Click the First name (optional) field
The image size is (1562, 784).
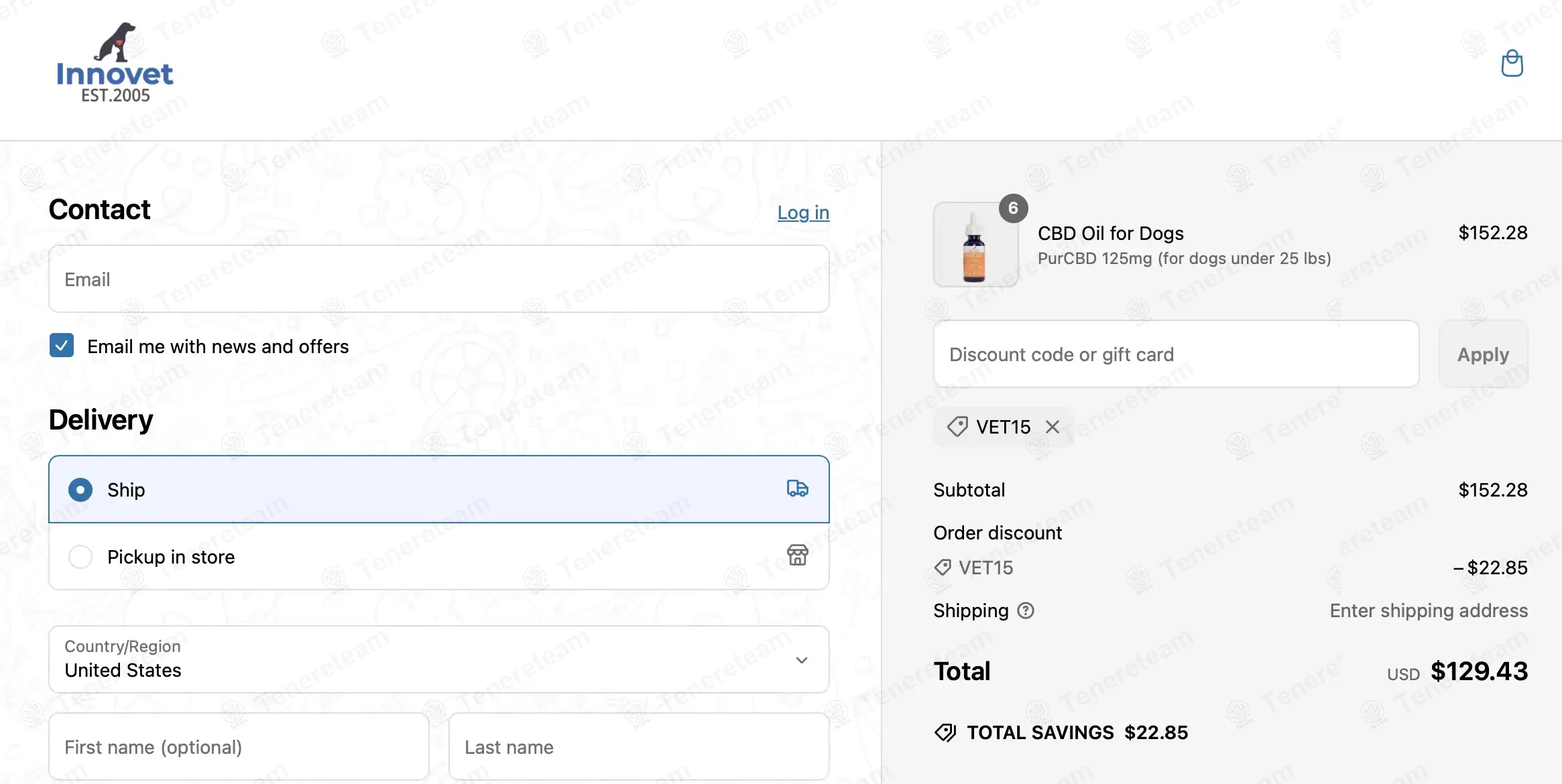(x=239, y=746)
